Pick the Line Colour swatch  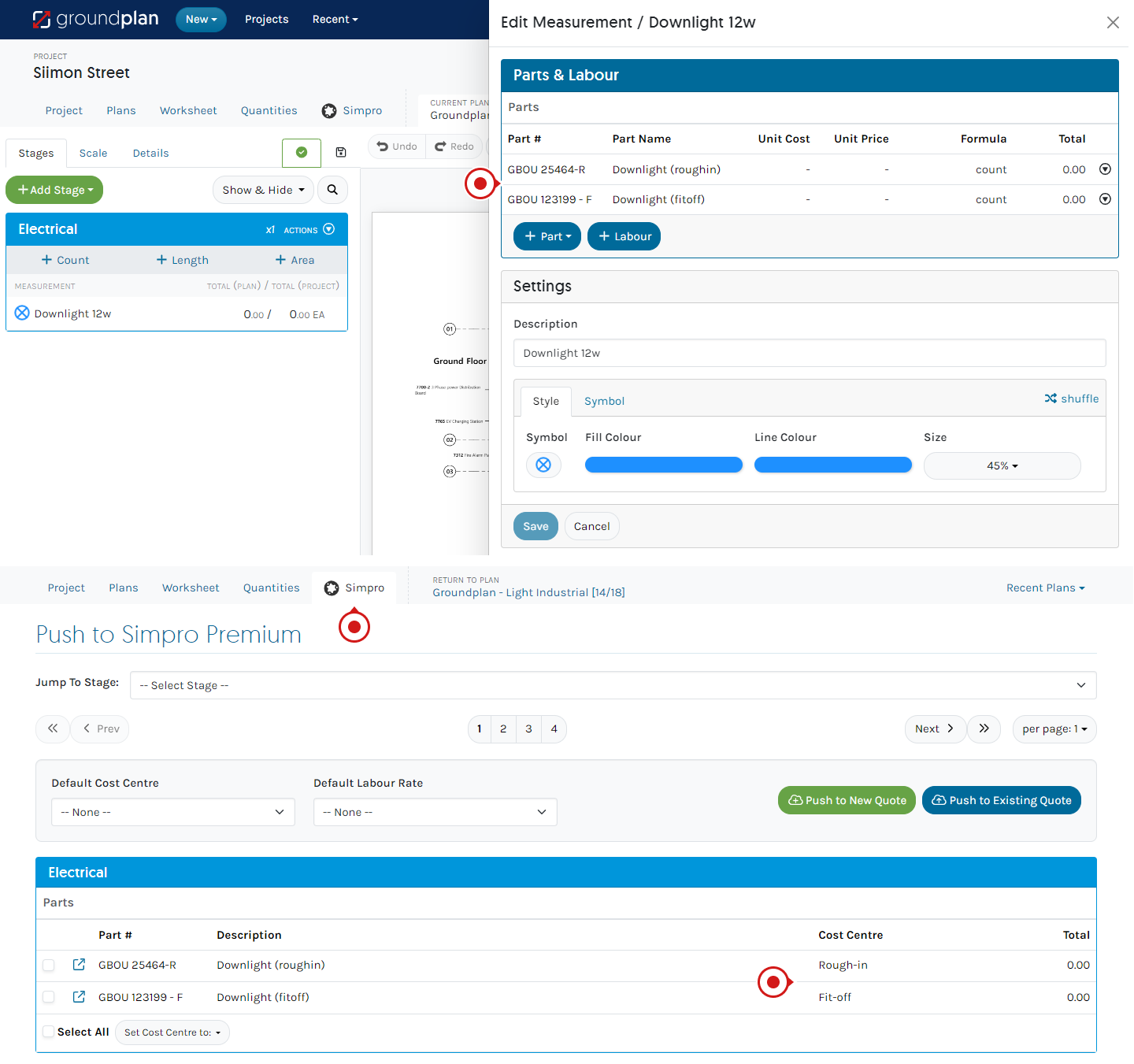pyautogui.click(x=833, y=465)
